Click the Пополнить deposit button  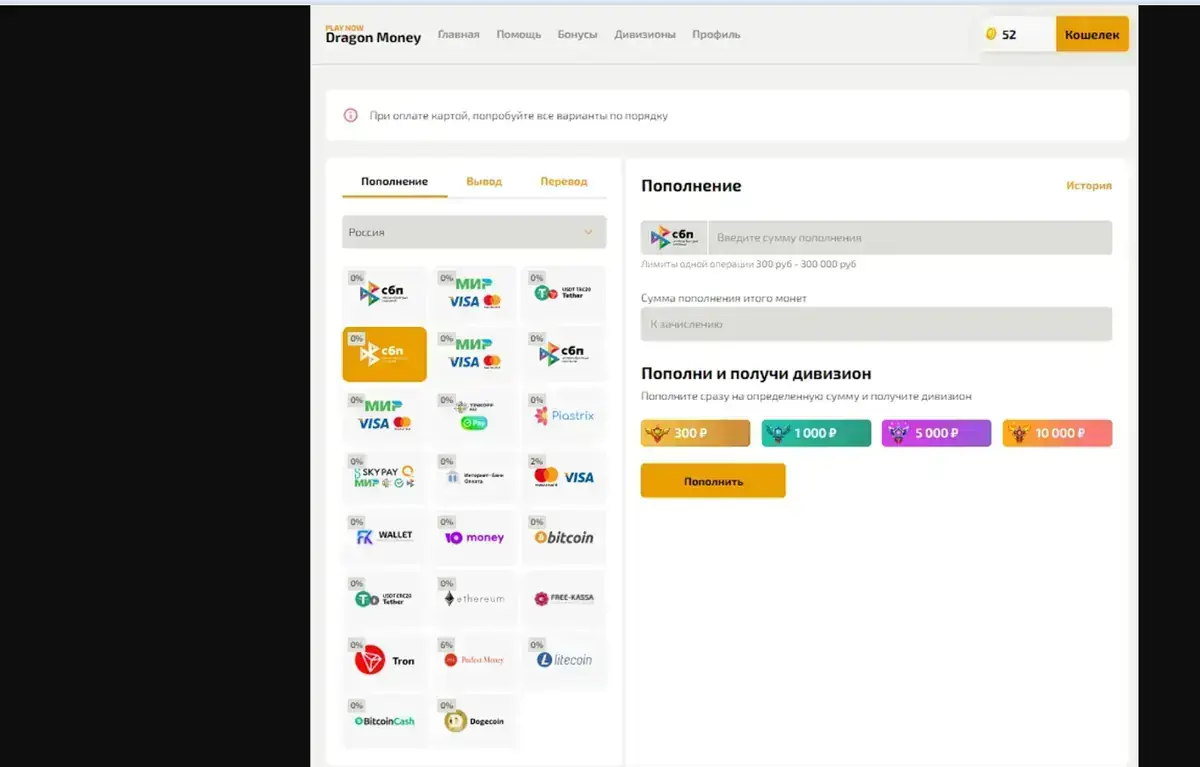[713, 481]
